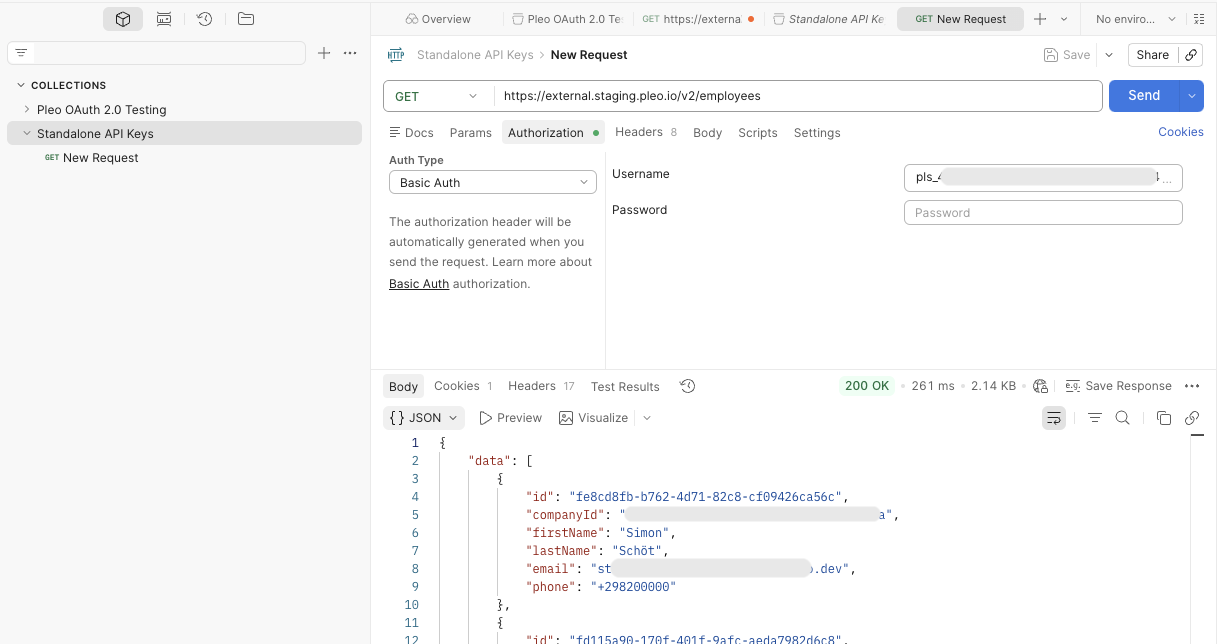Viewport: 1217px width, 644px height.
Task: Open the three-dot menu beside Save Response
Action: coord(1192,386)
